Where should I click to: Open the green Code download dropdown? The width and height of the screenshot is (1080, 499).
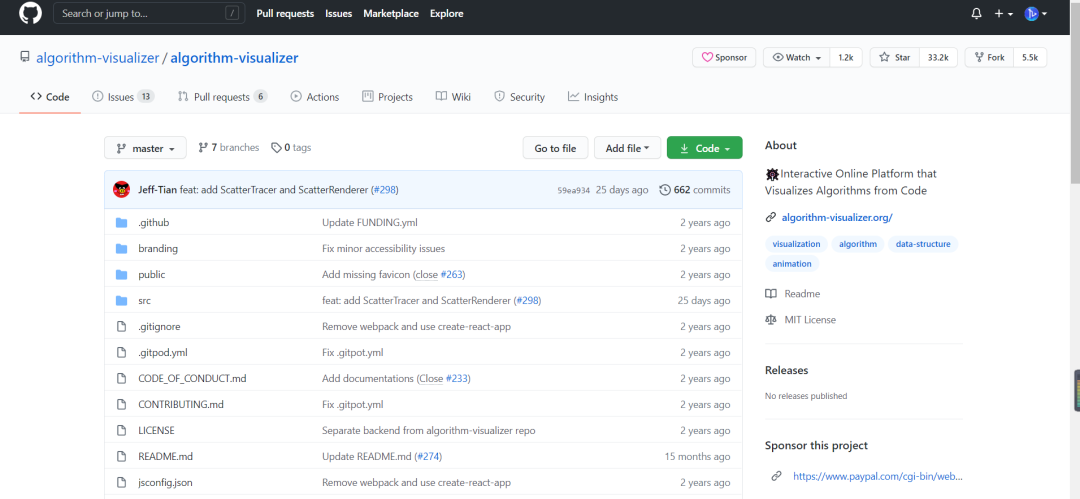click(705, 148)
